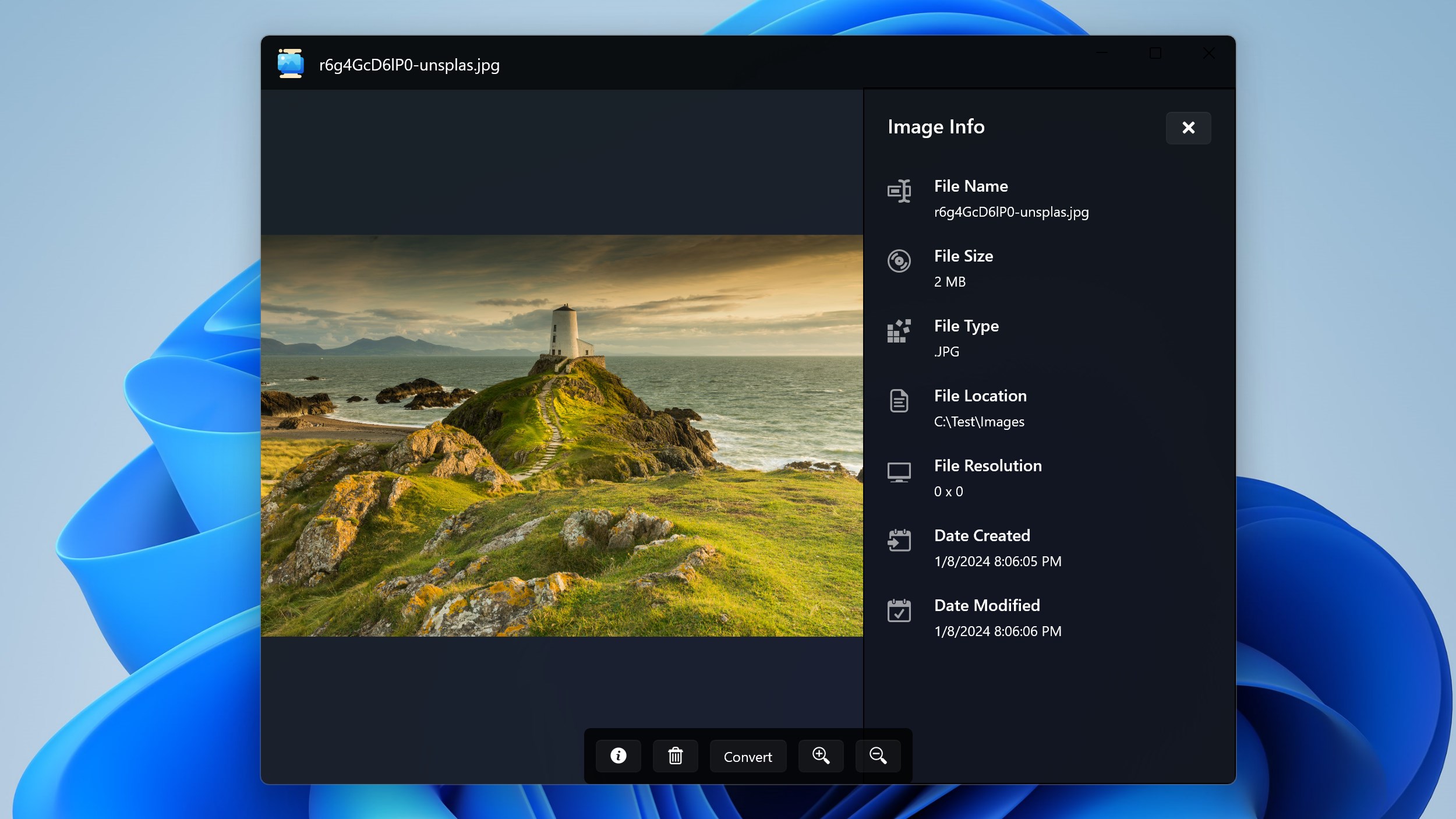Click the Date Modified calendar-check icon
The image size is (1456, 819).
pyautogui.click(x=899, y=610)
